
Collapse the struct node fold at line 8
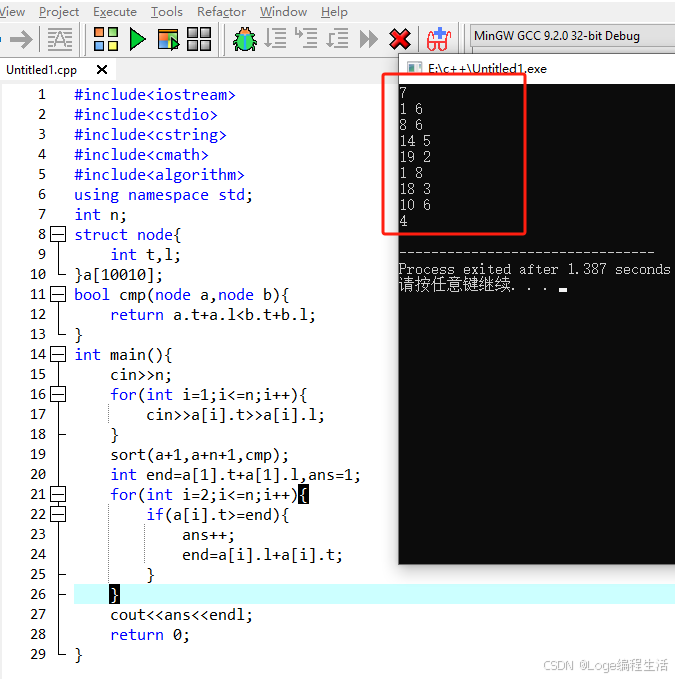(58, 234)
